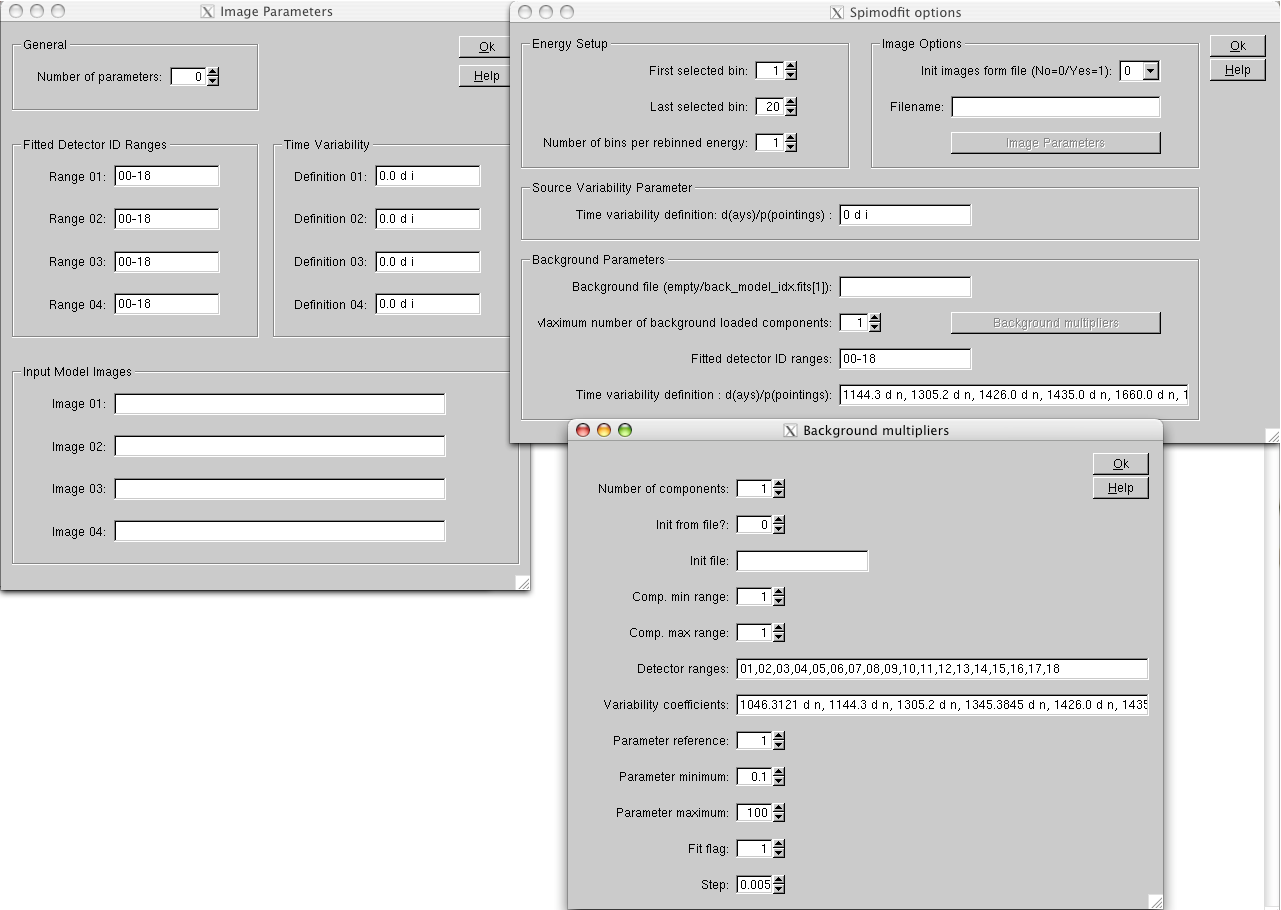1281x910 pixels.
Task: Click X11 icon in Image Parameters title
Action: [208, 12]
